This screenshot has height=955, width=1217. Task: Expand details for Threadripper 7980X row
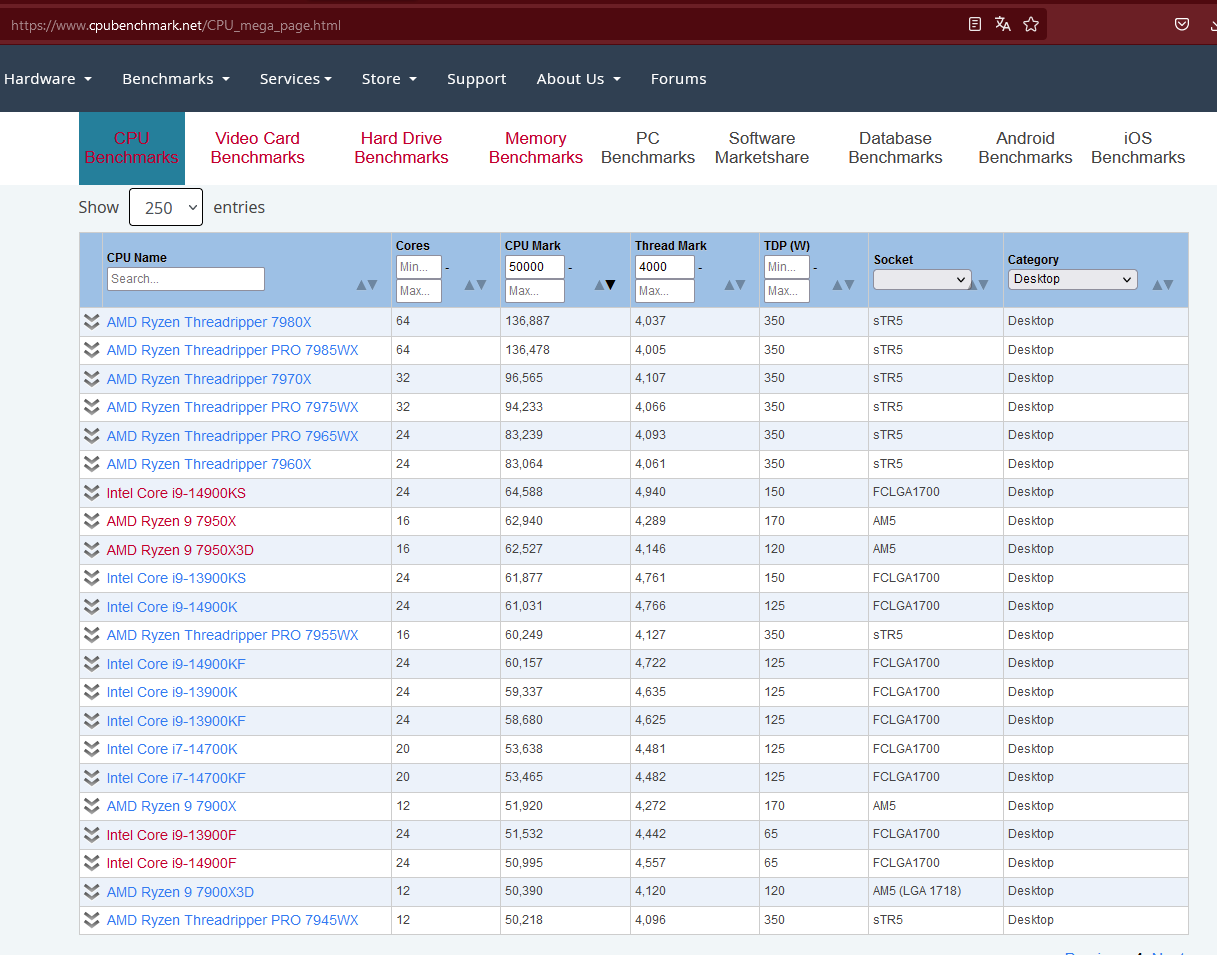tap(92, 322)
